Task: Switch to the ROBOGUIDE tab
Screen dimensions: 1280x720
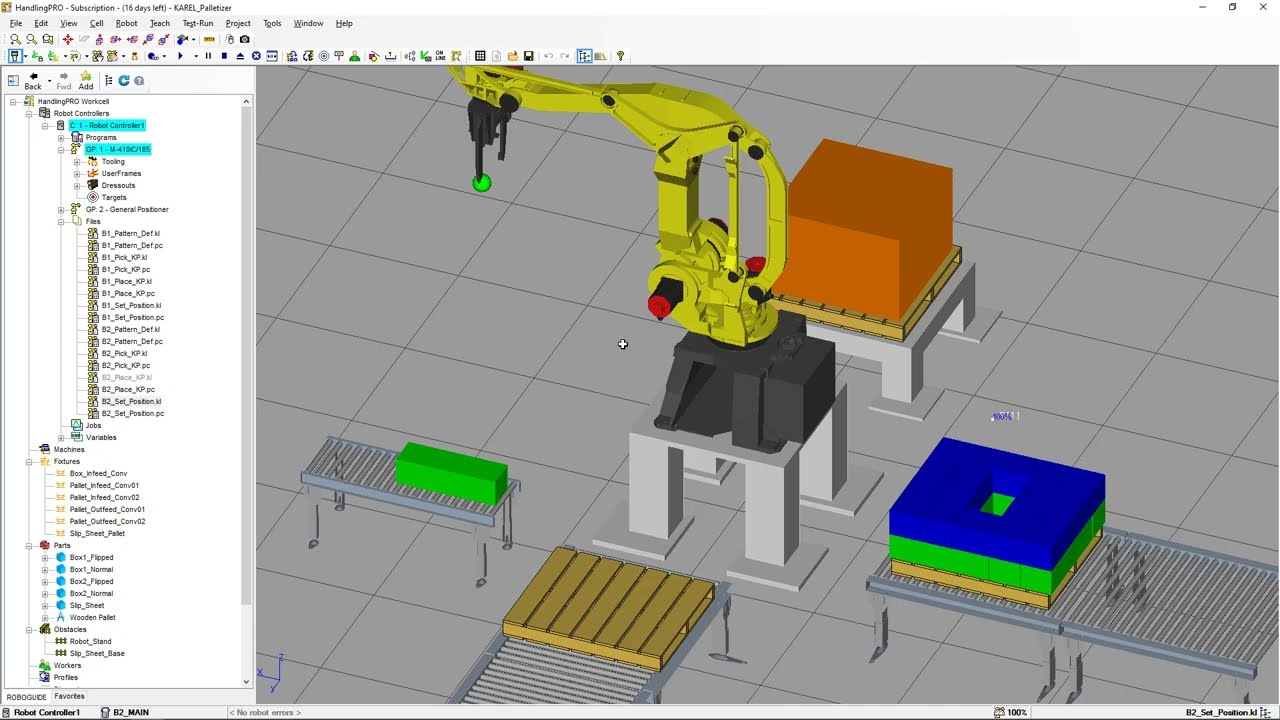Action: pos(26,697)
